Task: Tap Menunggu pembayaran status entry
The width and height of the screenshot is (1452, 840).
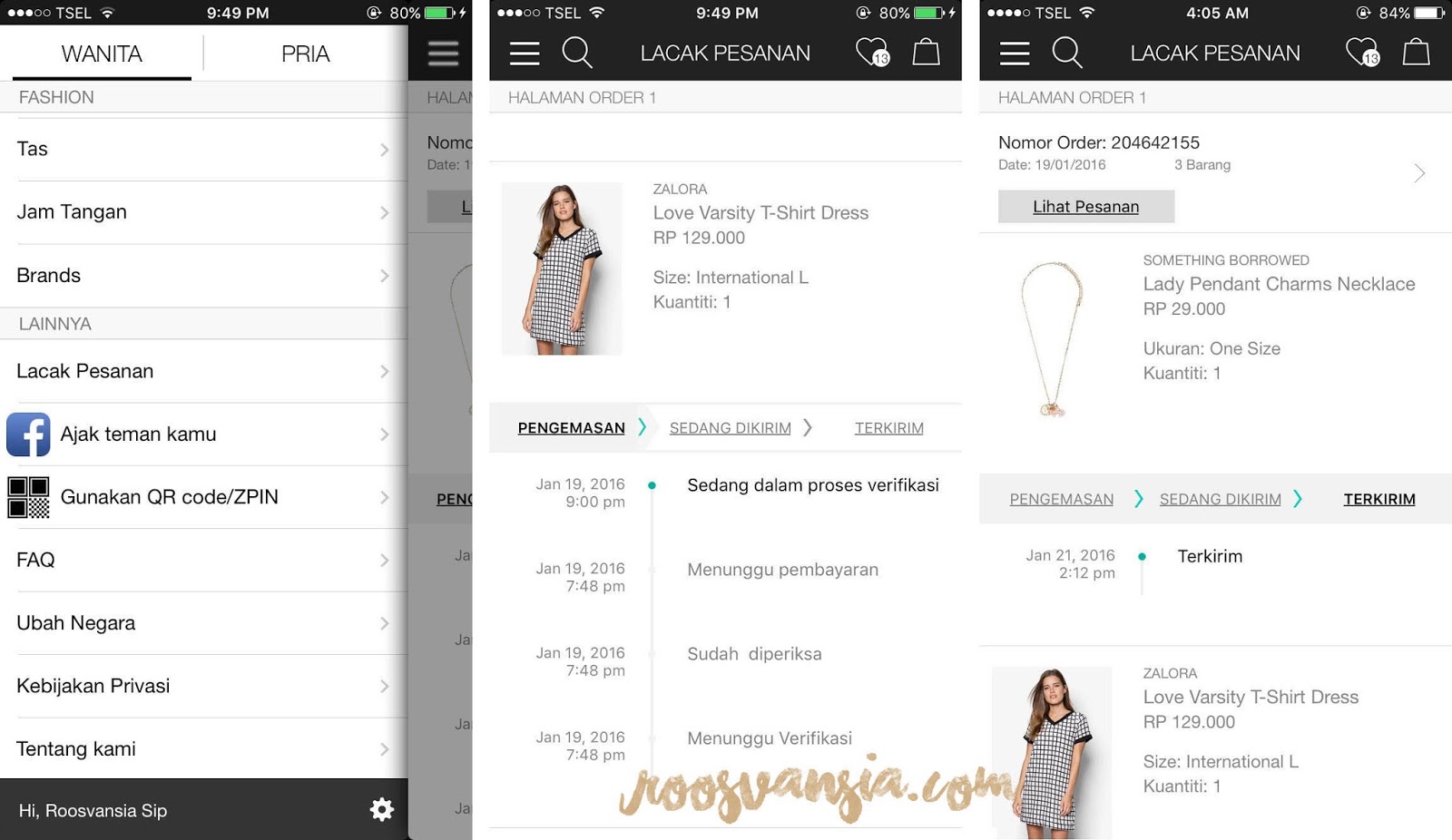Action: click(x=782, y=570)
